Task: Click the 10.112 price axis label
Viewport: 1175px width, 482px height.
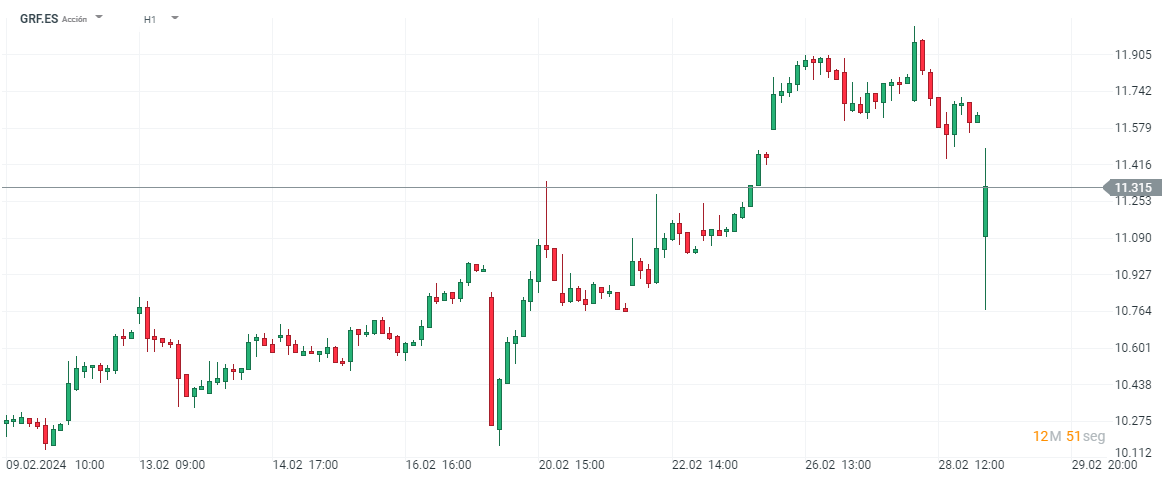Action: click(x=1132, y=452)
